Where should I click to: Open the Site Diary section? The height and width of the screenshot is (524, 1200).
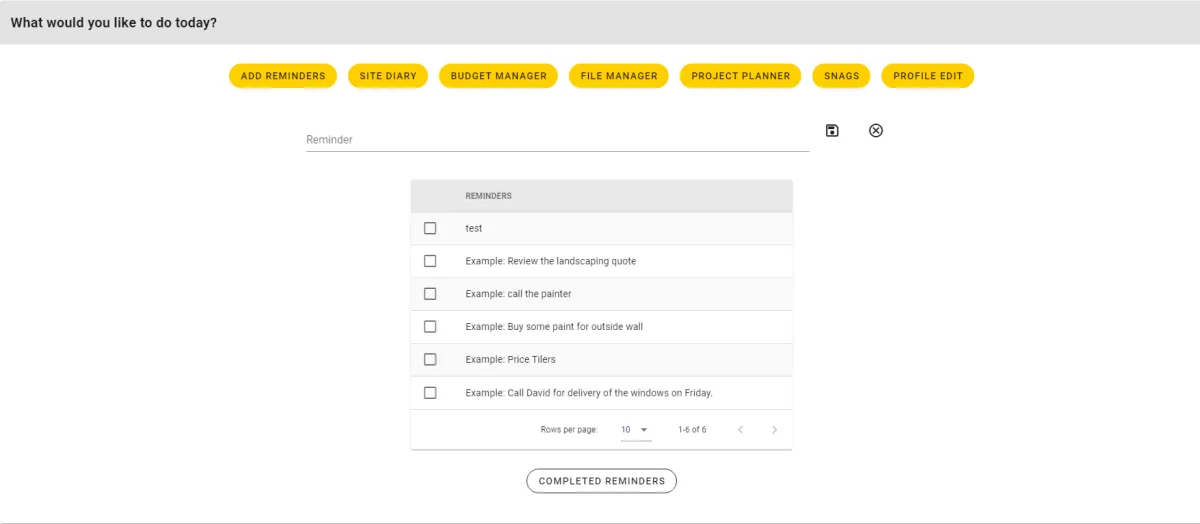point(388,76)
